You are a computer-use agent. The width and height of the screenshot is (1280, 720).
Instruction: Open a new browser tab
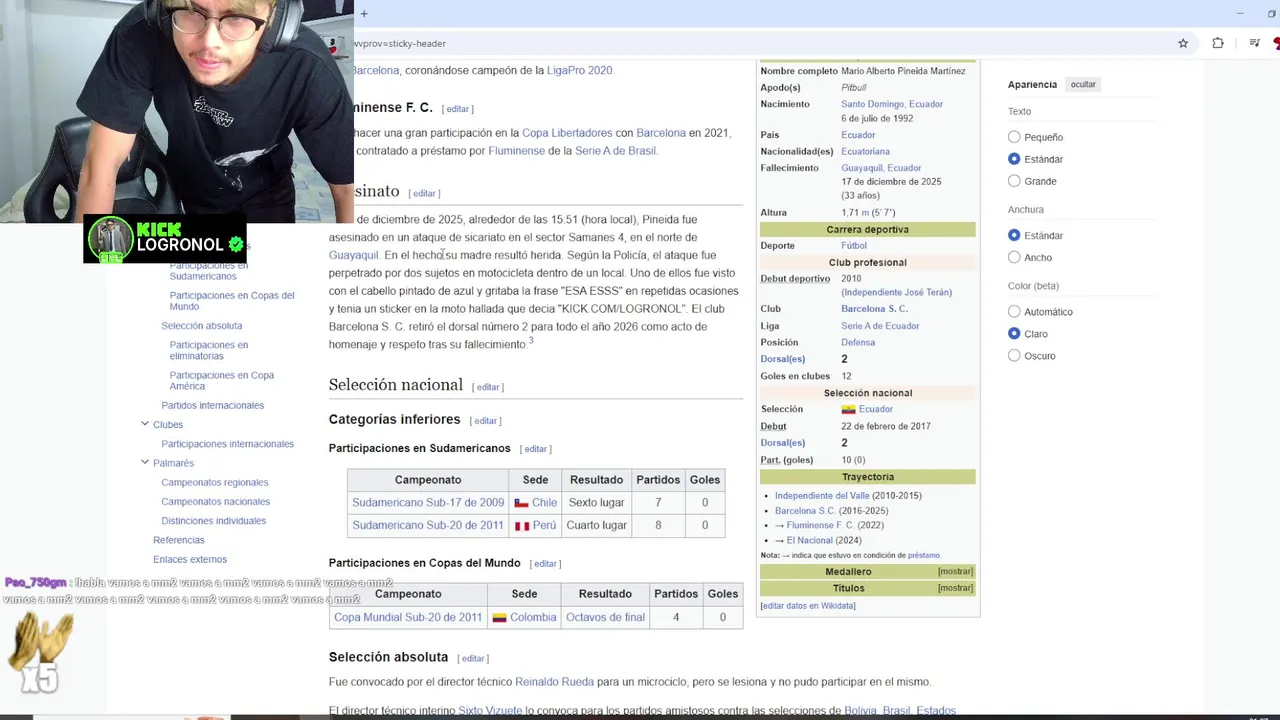coord(364,14)
